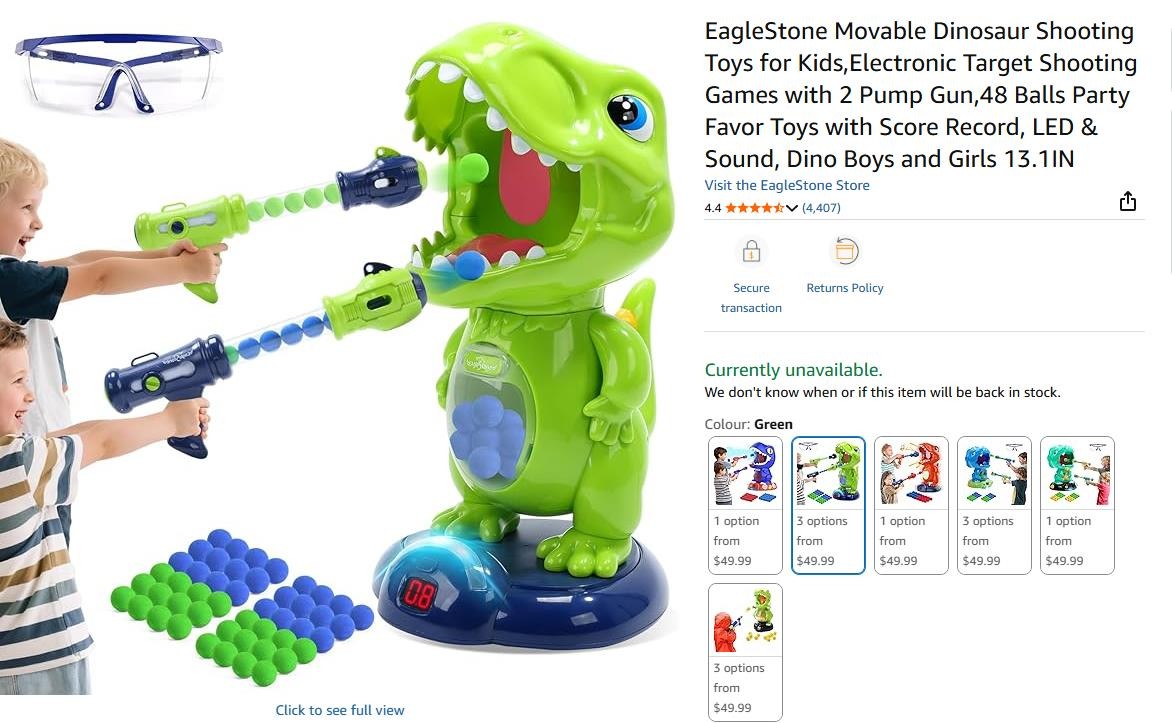The height and width of the screenshot is (723, 1172).
Task: Click the Secure transaction padlock icon
Action: pyautogui.click(x=751, y=251)
